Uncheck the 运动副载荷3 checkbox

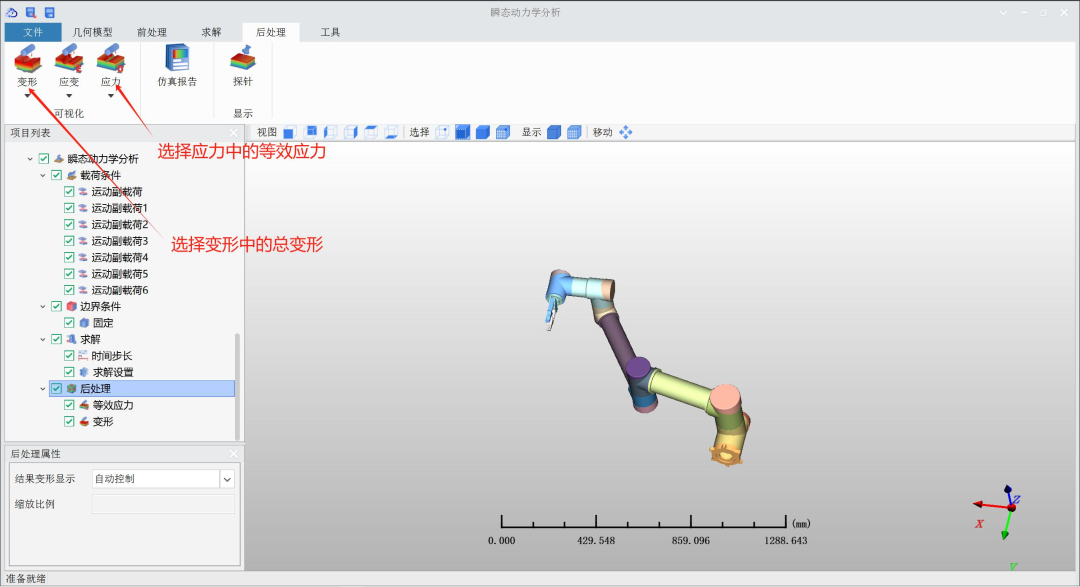pos(69,241)
